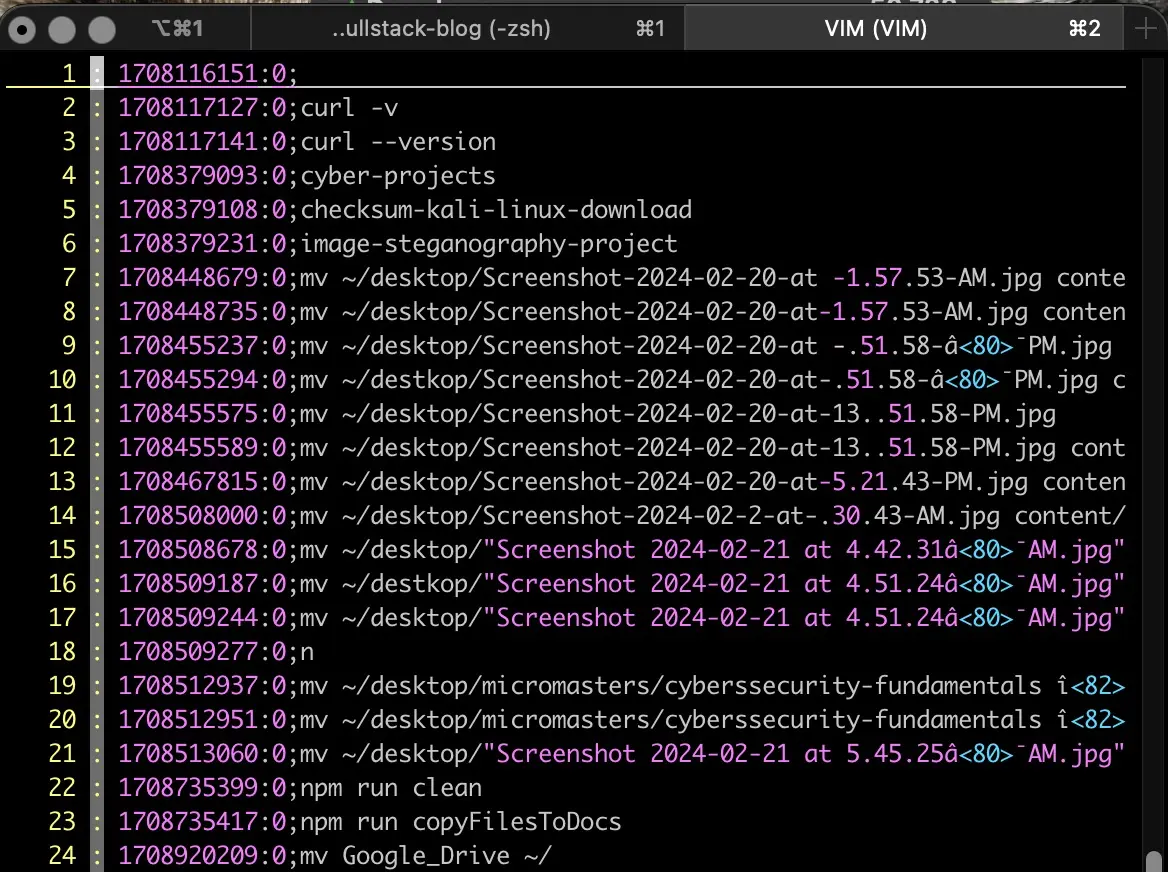This screenshot has width=1168, height=872.
Task: Click 'npm run copyFilesToDocs' on line 23
Action: [x=460, y=821]
